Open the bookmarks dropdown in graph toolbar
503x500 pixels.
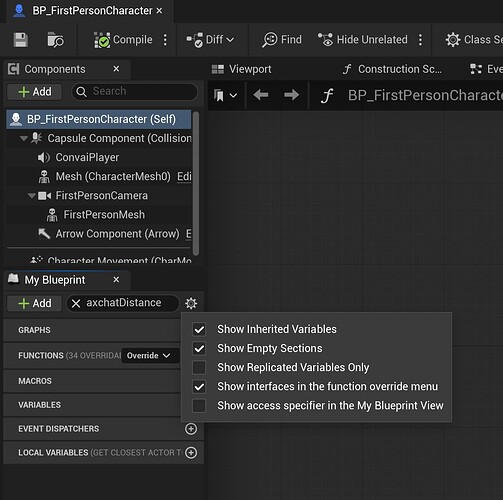coord(225,96)
